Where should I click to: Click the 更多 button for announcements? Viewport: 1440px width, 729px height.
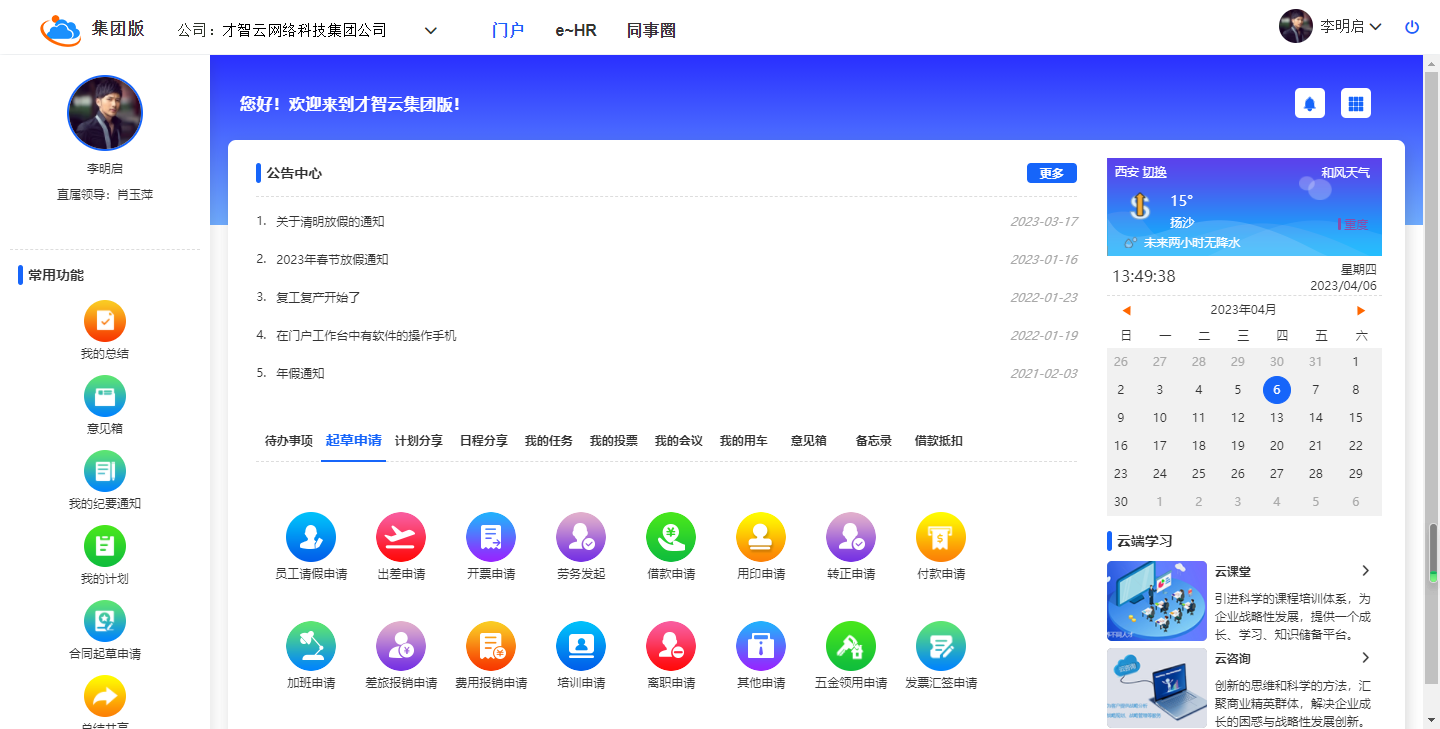1051,172
